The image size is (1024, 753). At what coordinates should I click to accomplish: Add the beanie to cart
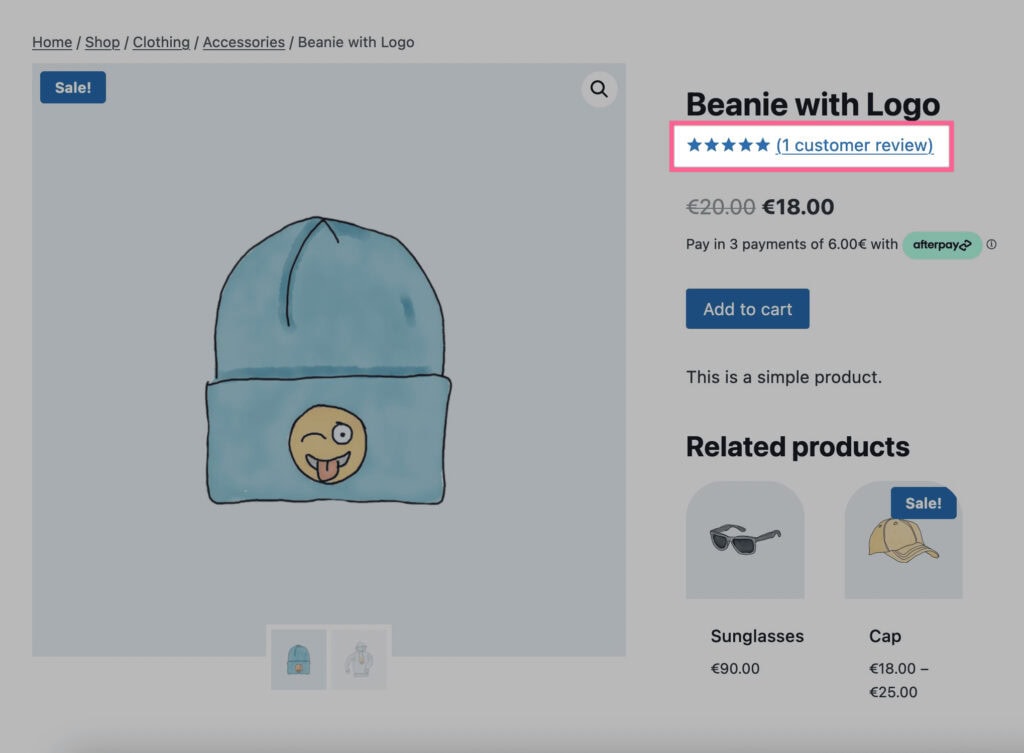(747, 309)
